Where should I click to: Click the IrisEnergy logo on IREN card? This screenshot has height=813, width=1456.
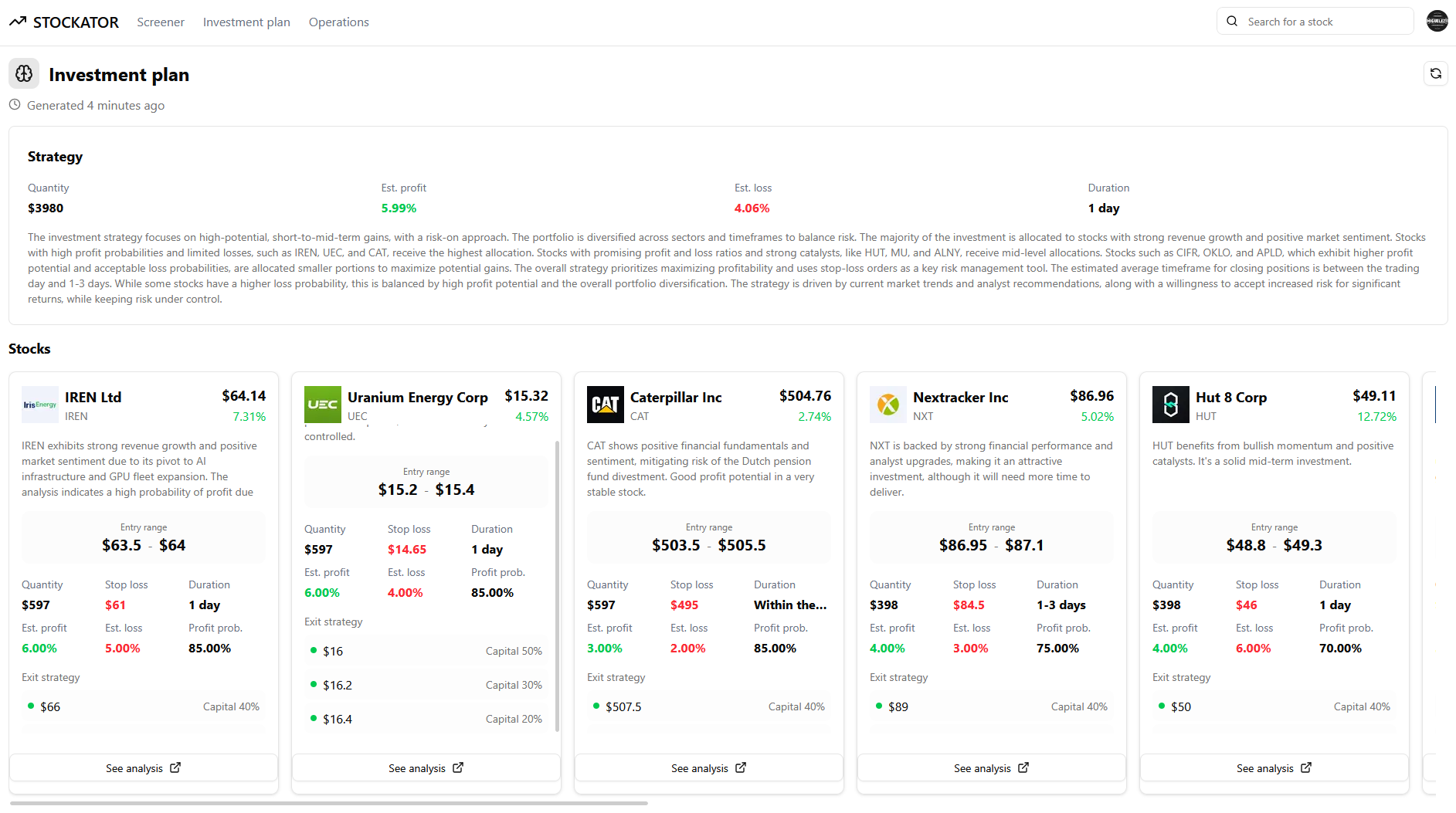(x=39, y=404)
